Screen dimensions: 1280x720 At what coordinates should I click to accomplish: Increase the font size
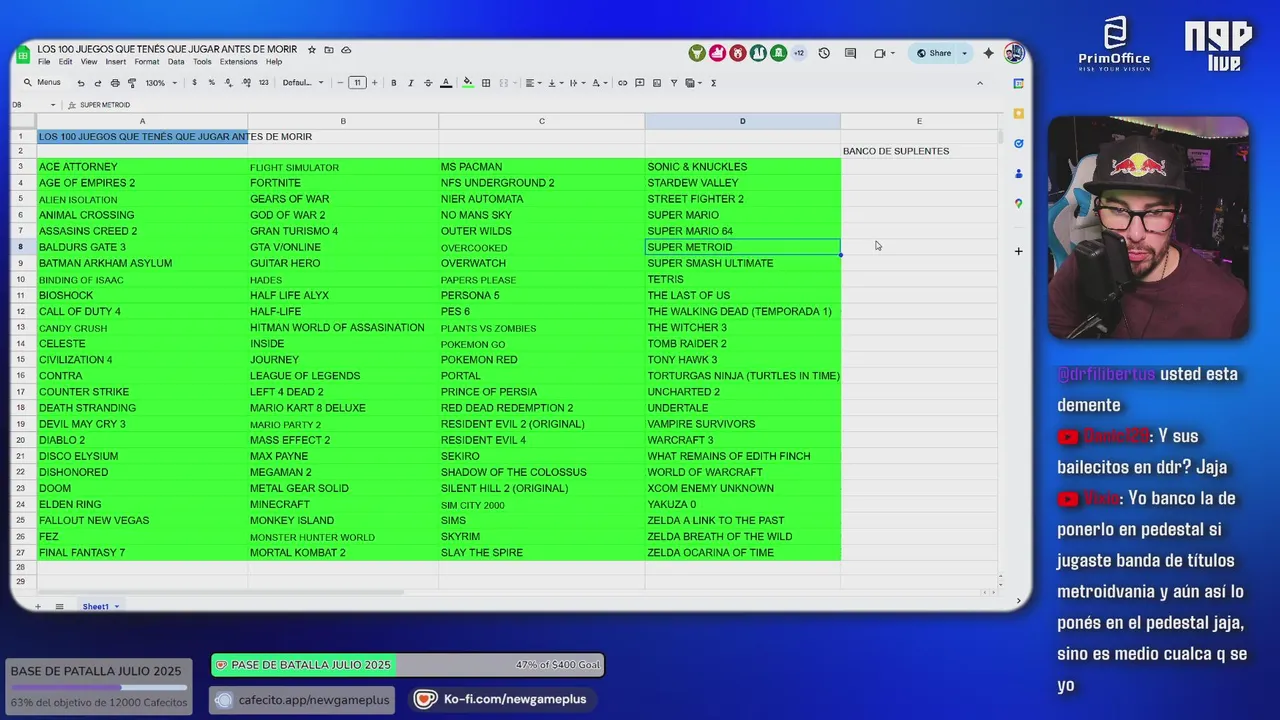click(x=374, y=83)
